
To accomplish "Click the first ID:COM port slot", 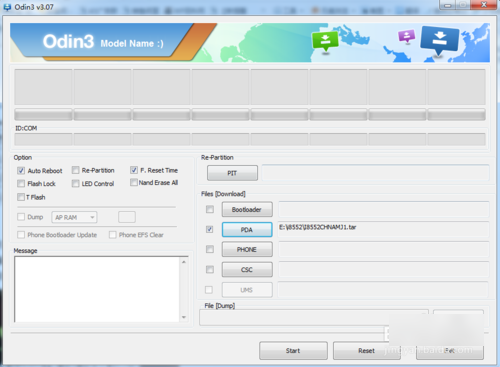I will [43, 139].
